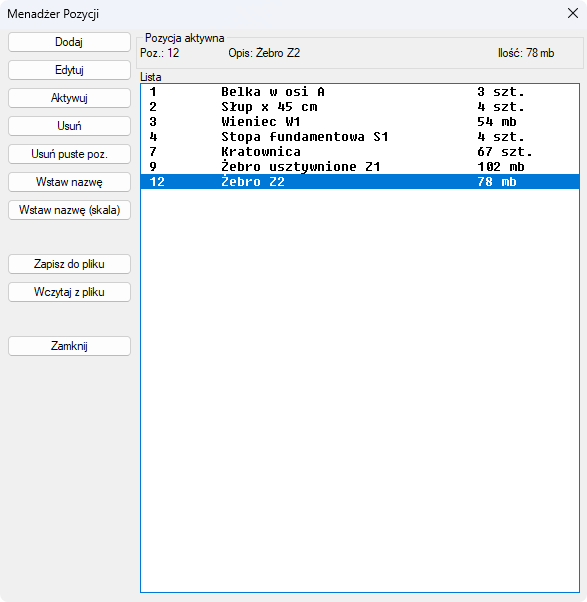
Task: Click the Poz.: 12 label
Action: point(160,53)
